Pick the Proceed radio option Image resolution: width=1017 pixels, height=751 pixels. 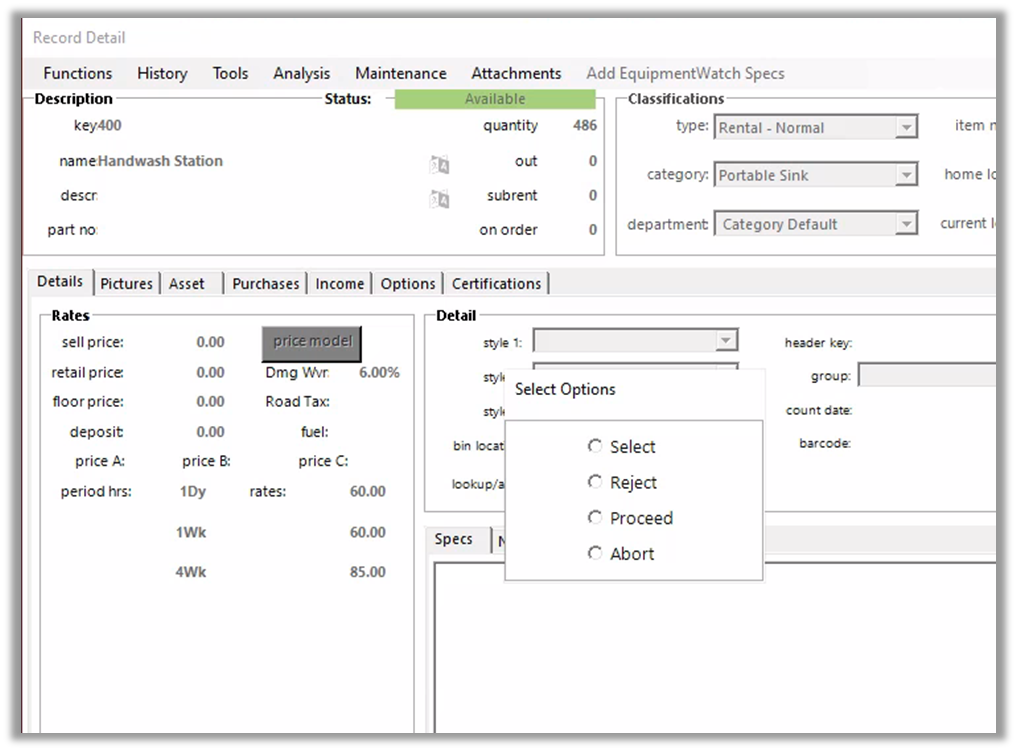pos(595,518)
